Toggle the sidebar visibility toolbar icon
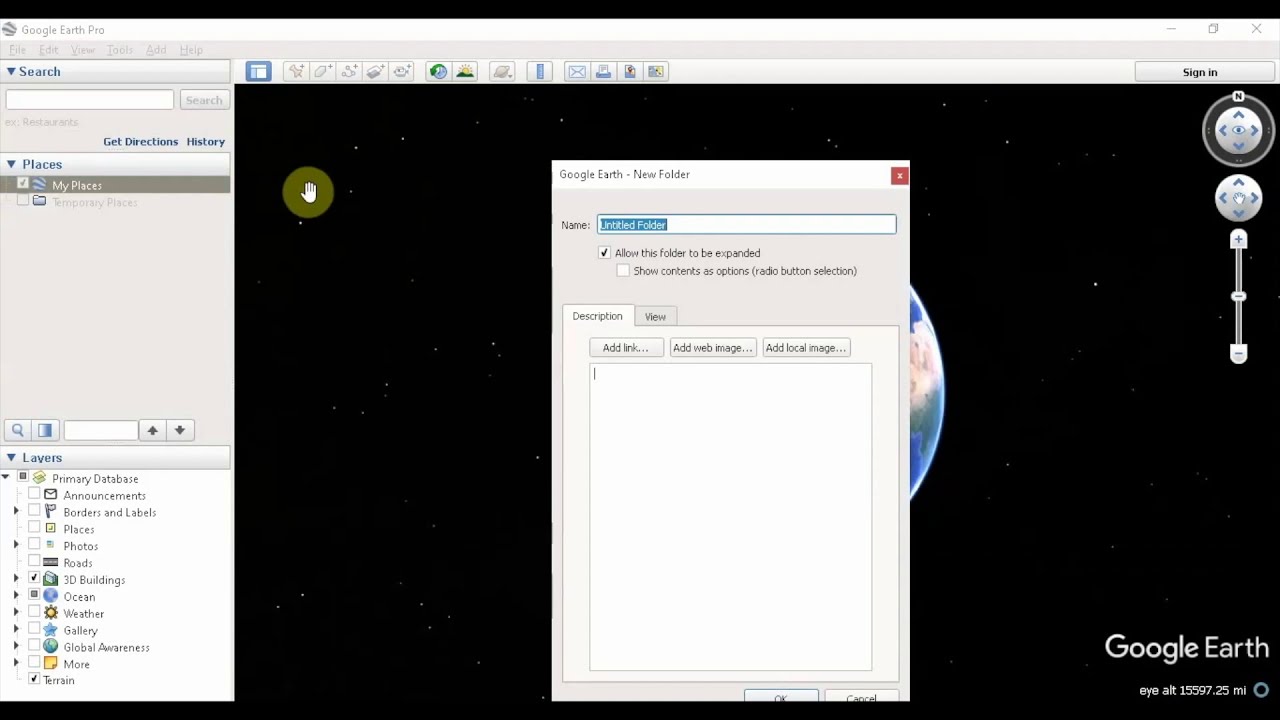 coord(259,71)
